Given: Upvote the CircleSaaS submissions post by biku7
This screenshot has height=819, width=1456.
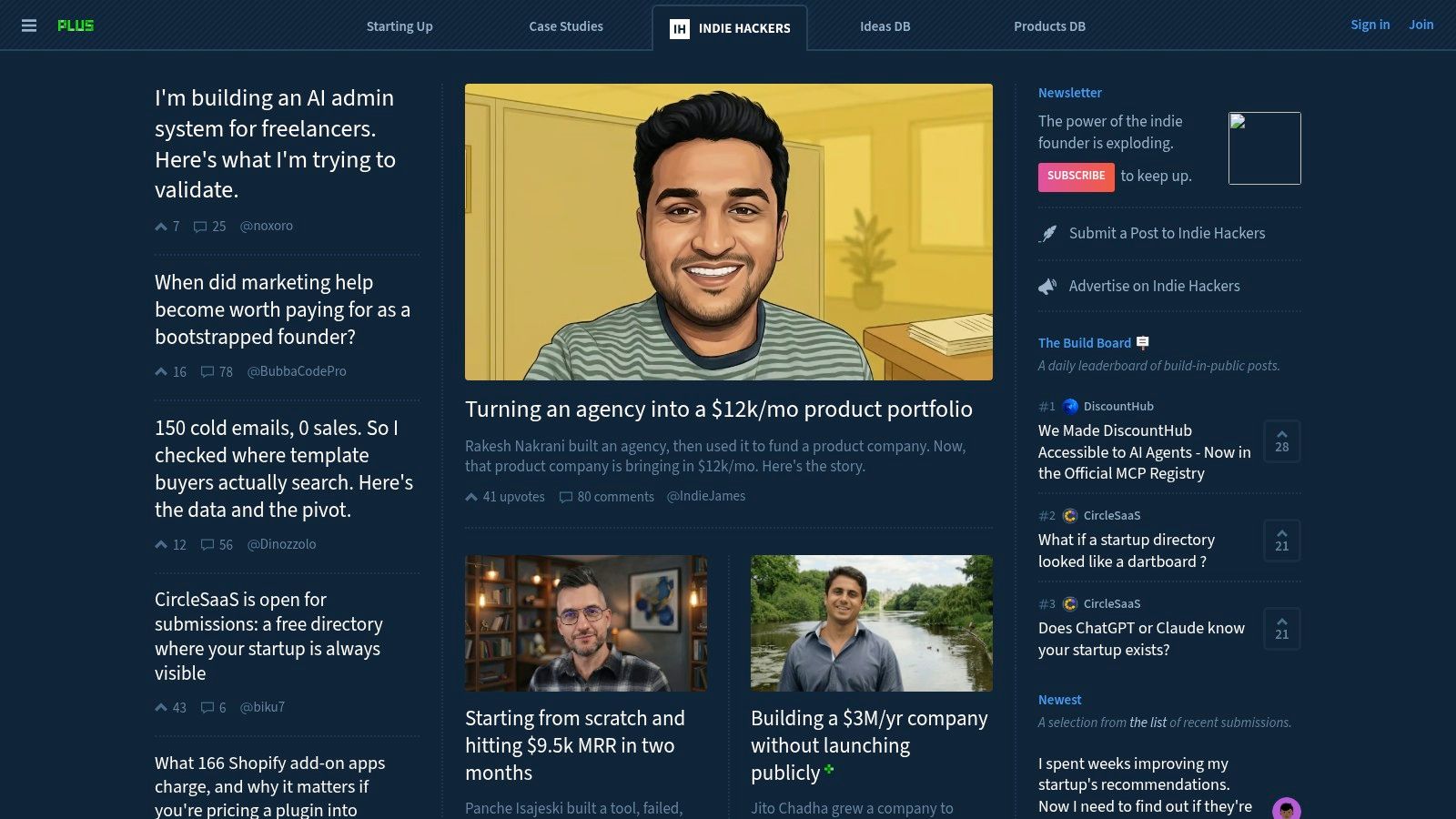Looking at the screenshot, I should (x=161, y=707).
